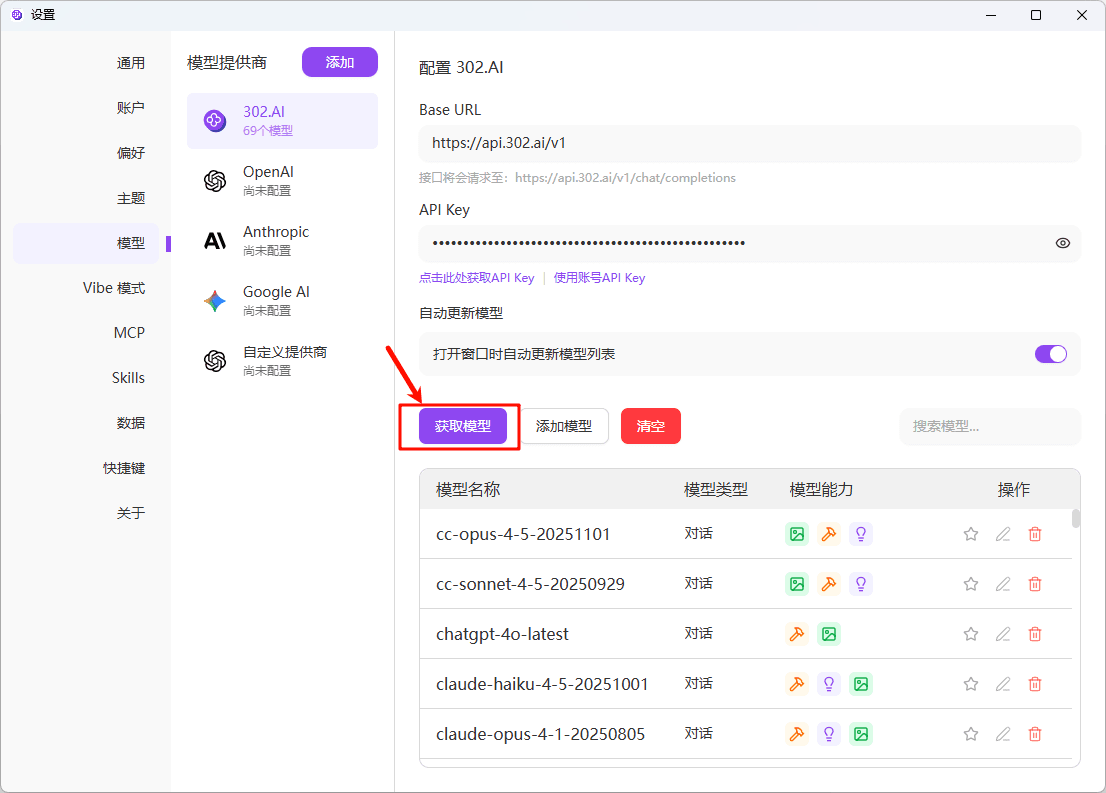Open link 点击此处获取API Key
This screenshot has width=1106, height=793.
477,278
